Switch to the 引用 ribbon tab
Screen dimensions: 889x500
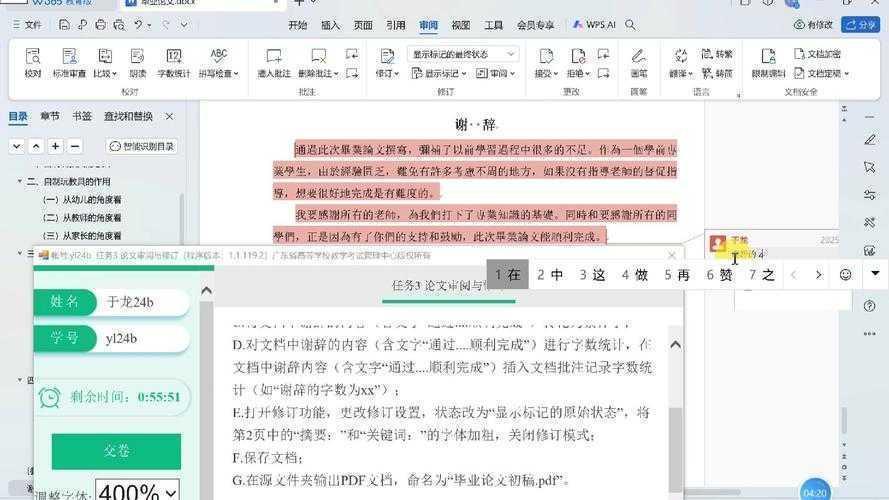click(x=396, y=25)
